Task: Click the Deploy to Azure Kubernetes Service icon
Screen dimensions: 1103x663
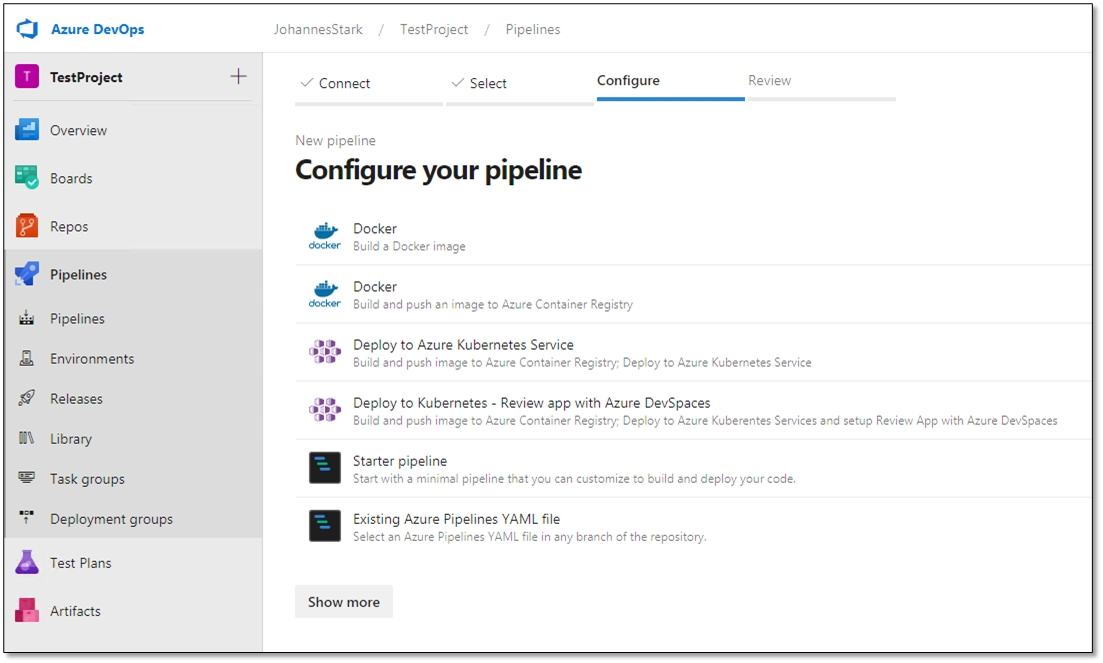Action: click(x=325, y=352)
